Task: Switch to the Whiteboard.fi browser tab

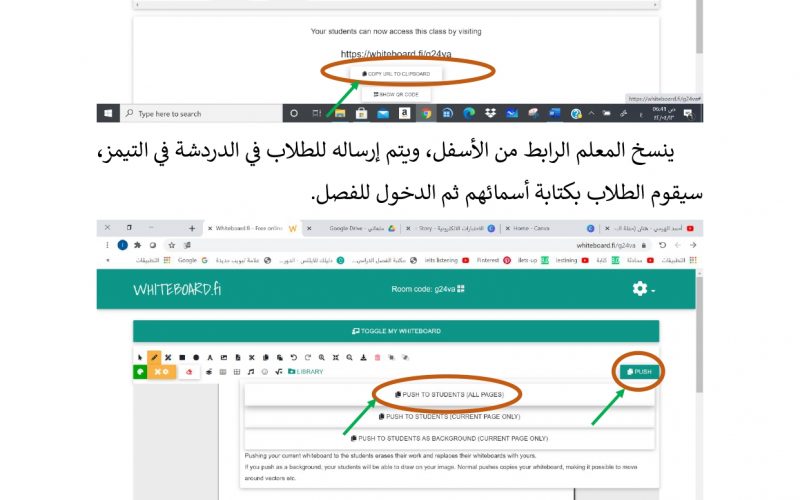Action: (x=252, y=228)
